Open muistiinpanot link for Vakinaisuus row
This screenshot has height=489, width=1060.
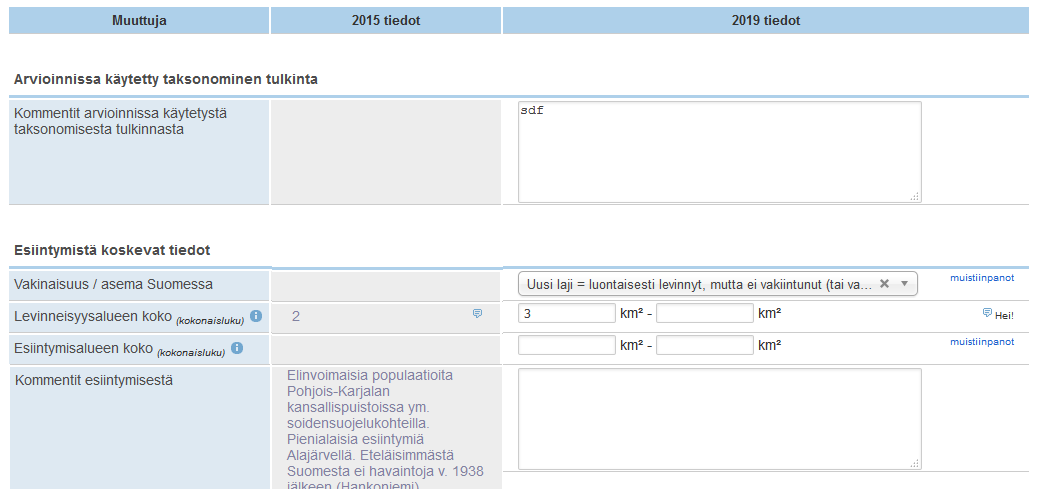point(982,277)
